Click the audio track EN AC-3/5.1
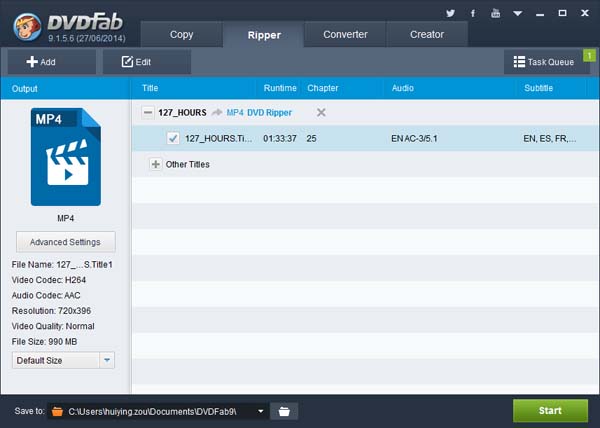This screenshot has width=600, height=428. [x=414, y=138]
